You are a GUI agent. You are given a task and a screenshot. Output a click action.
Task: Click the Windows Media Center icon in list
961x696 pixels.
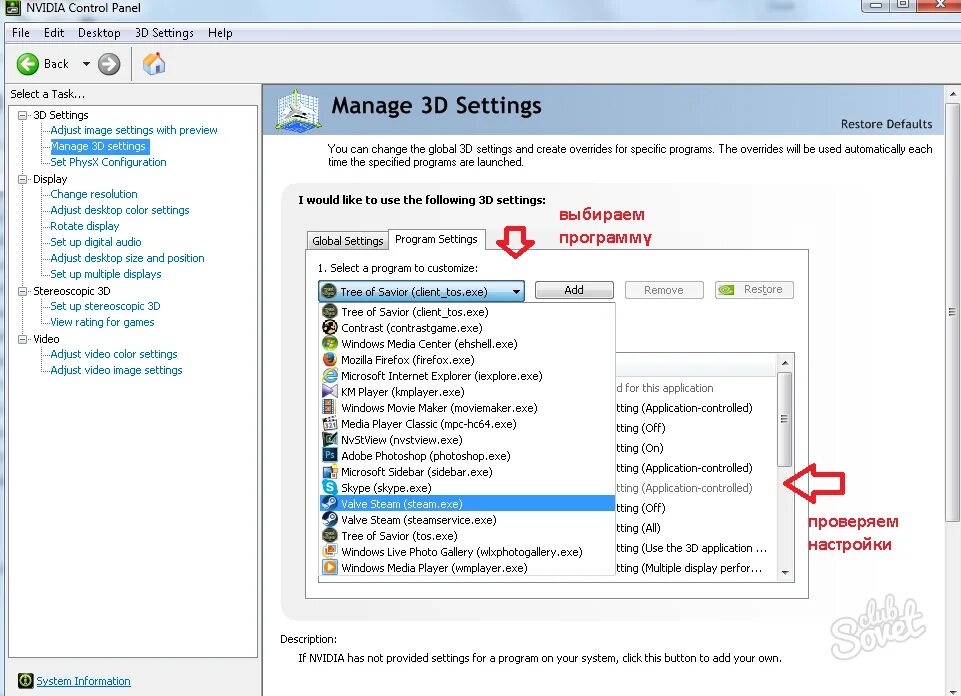(330, 343)
